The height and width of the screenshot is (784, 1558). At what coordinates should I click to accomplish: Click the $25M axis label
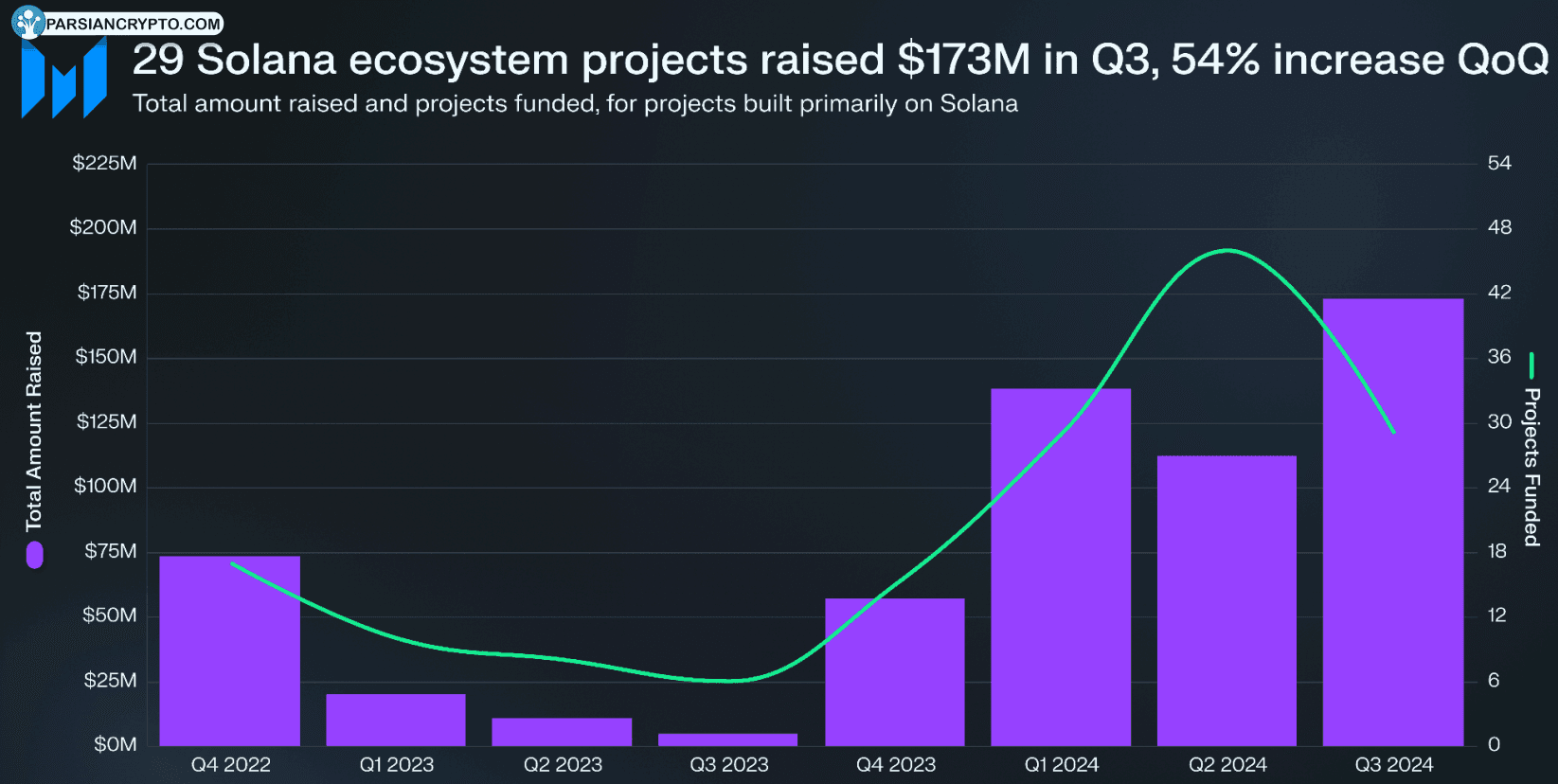[111, 680]
